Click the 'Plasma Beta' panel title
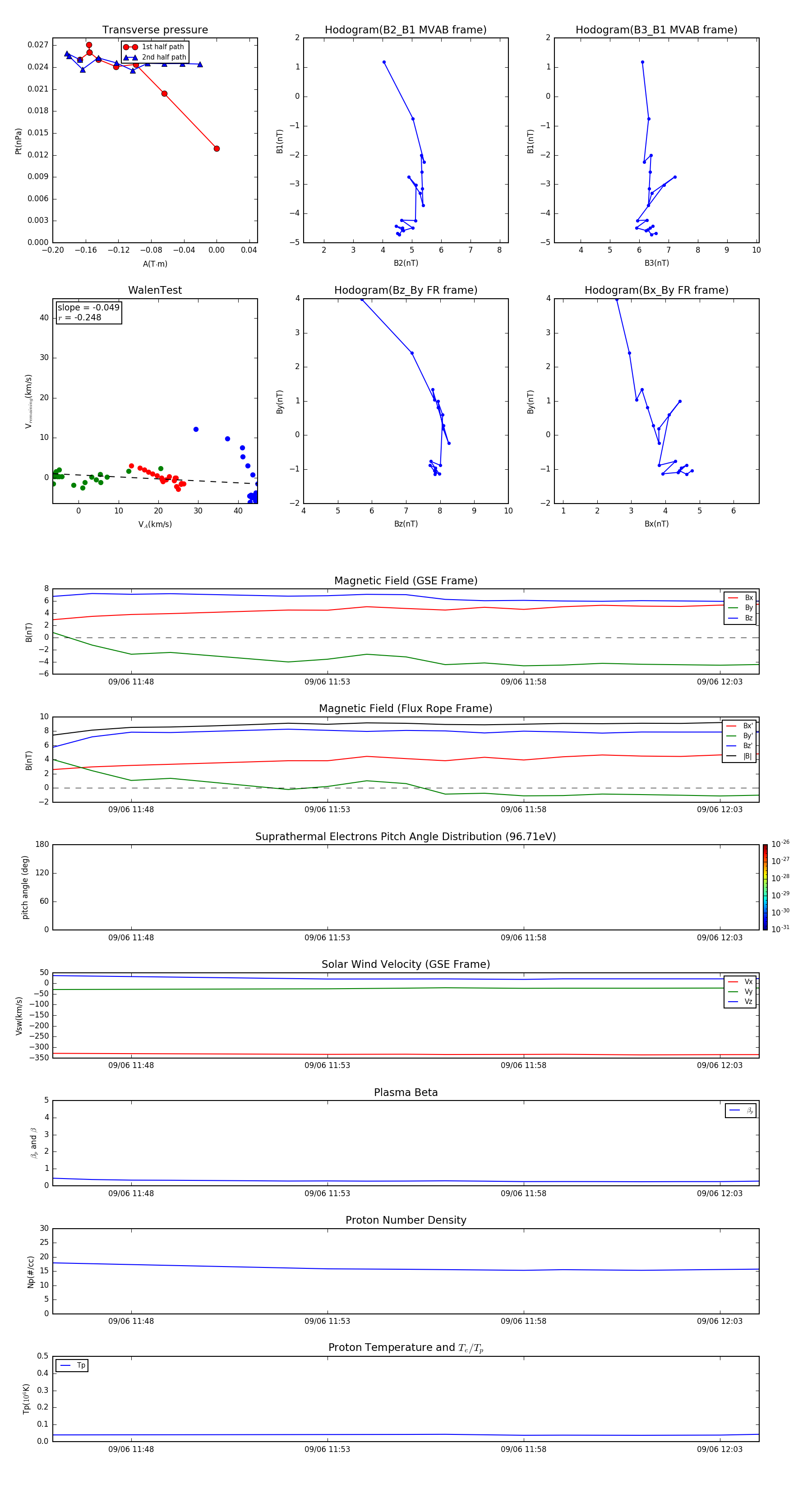The width and height of the screenshot is (812, 1489). (406, 1093)
